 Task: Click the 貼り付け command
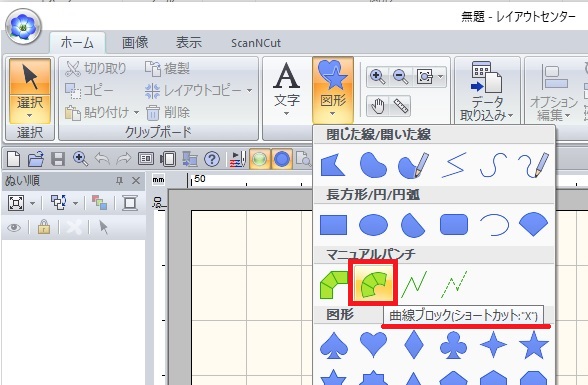97,112
